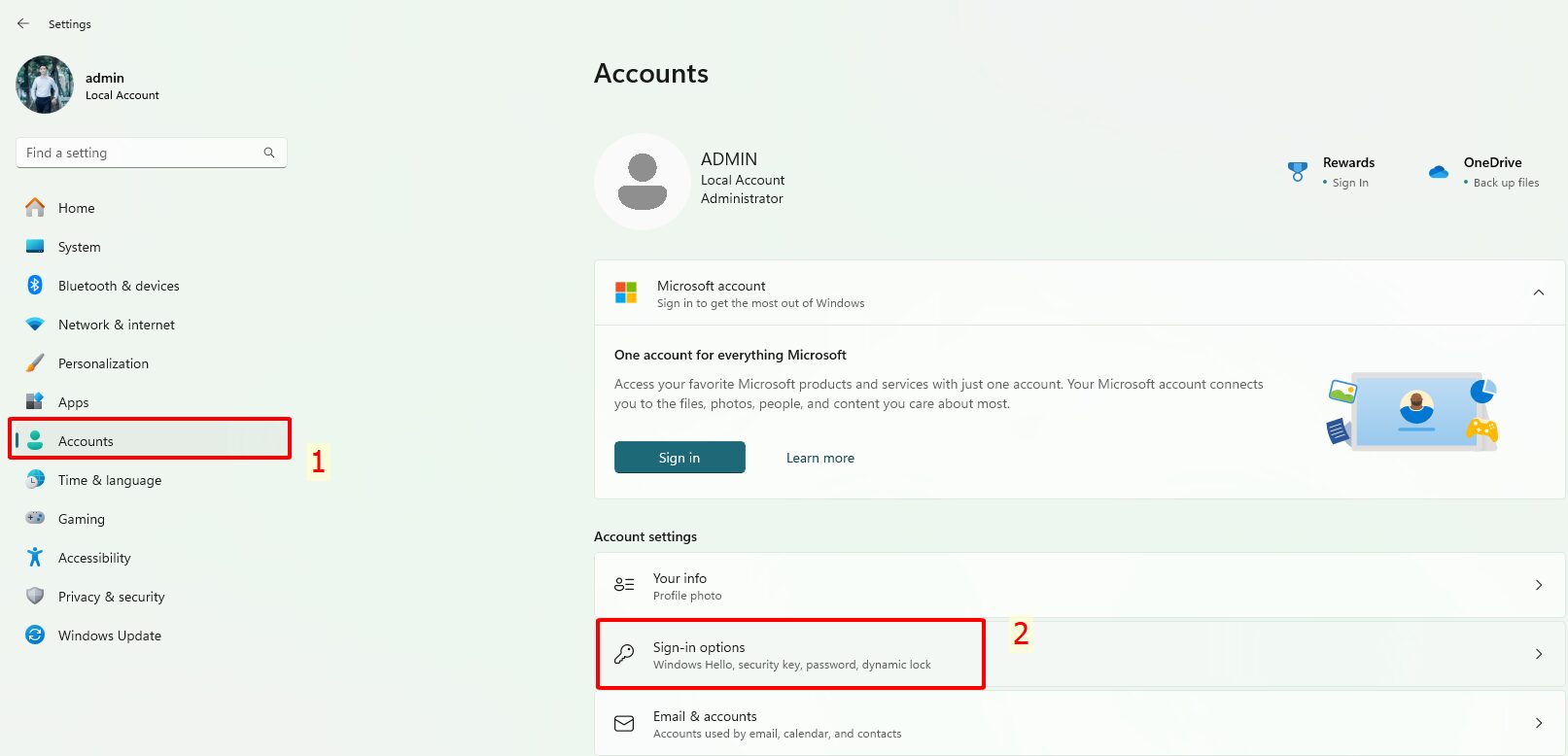Open Your info chevron arrow
1568x756 pixels.
pyautogui.click(x=1538, y=585)
